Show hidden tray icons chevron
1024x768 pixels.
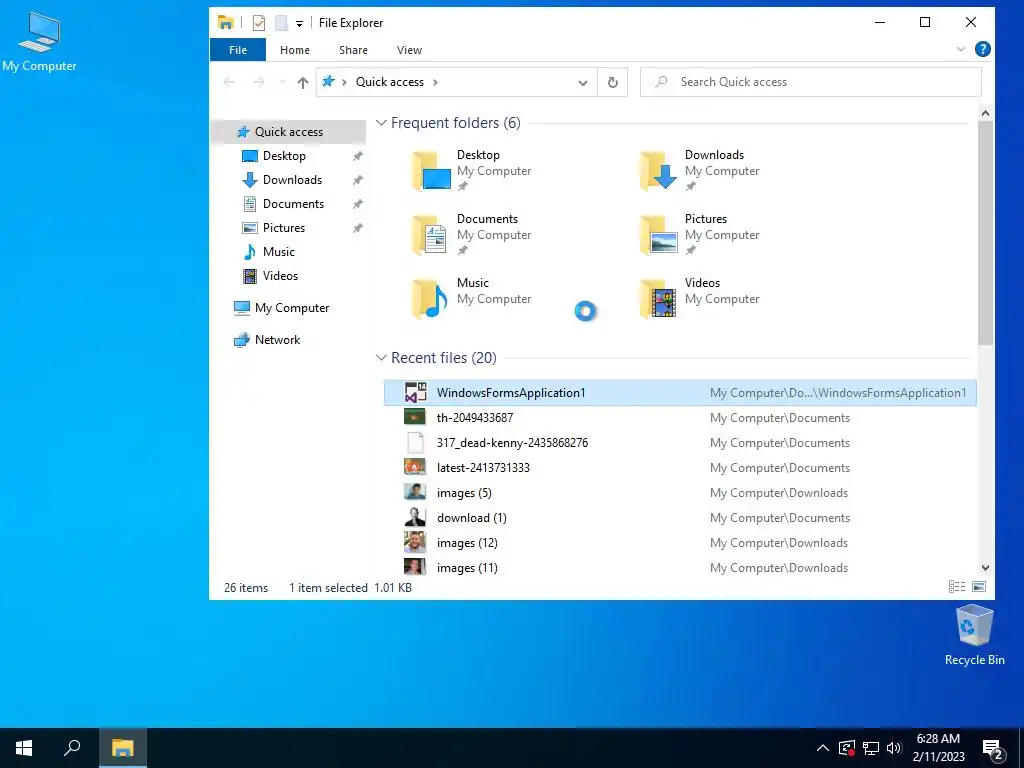coord(823,748)
